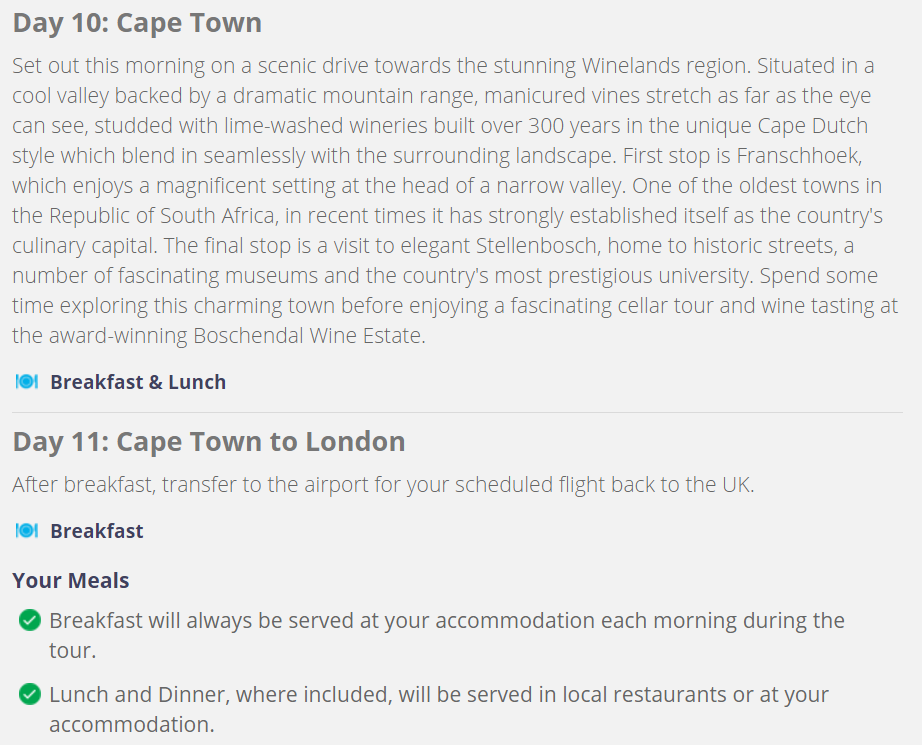
Task: Click the Cape Dutch text in the paragraph
Action: (813, 126)
